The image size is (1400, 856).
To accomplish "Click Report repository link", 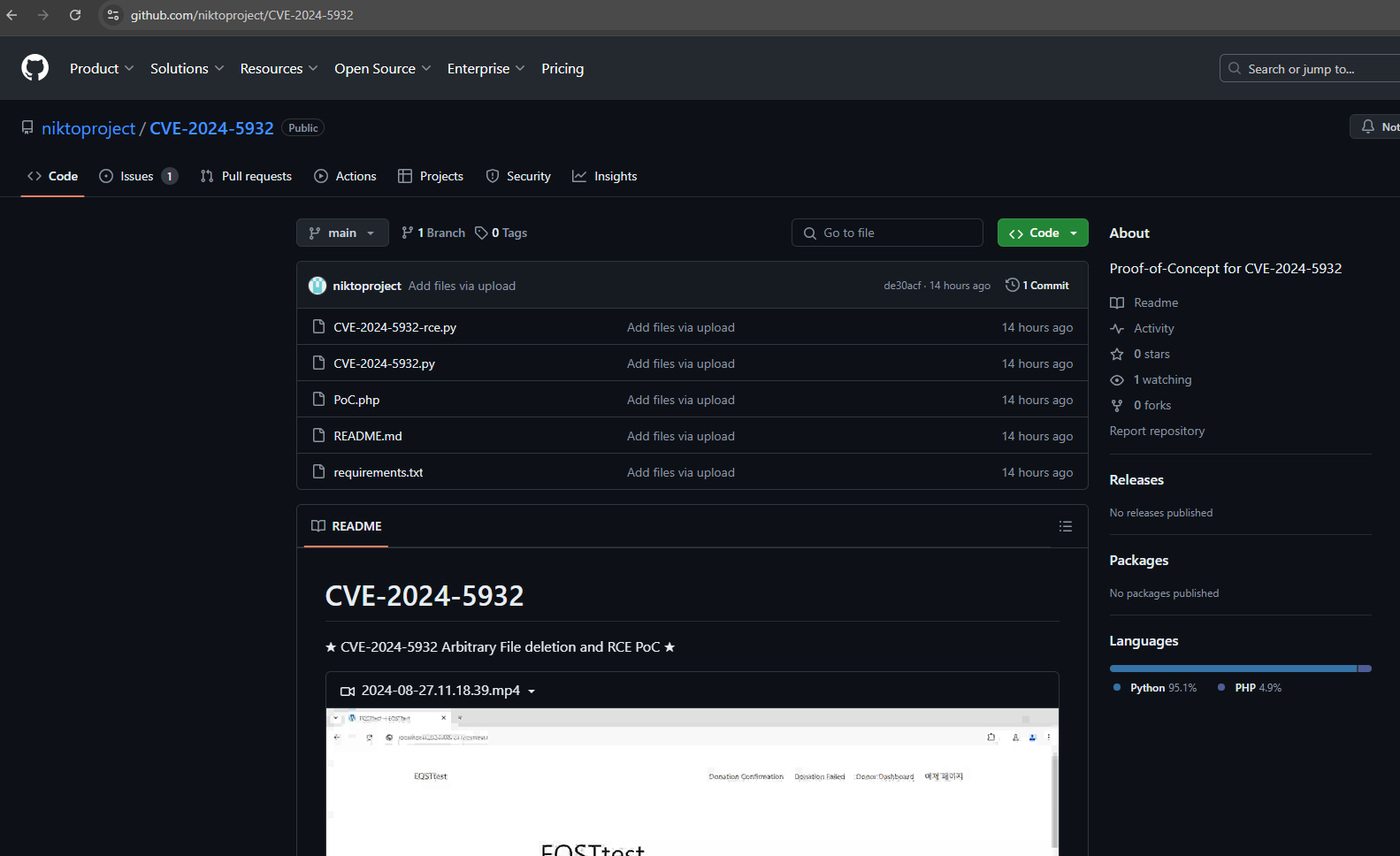I will [x=1157, y=431].
